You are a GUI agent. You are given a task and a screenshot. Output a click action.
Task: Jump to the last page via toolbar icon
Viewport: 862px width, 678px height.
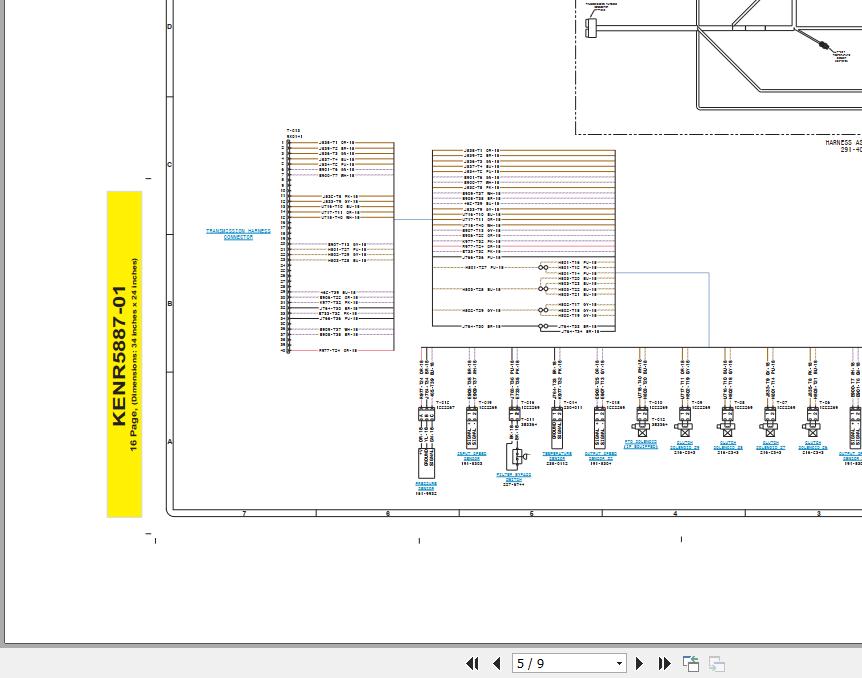pos(664,663)
